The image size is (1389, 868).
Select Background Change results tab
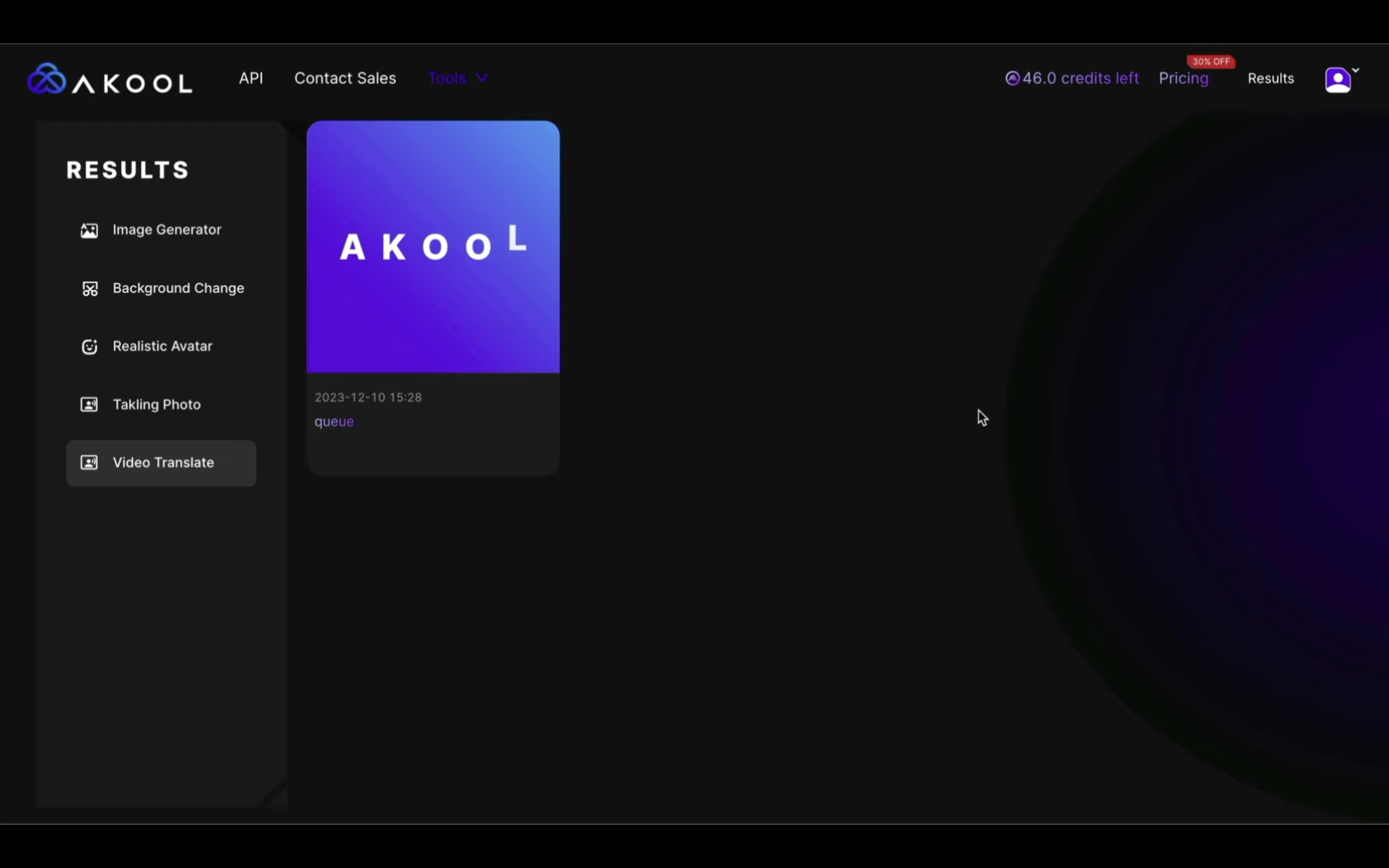coord(161,288)
